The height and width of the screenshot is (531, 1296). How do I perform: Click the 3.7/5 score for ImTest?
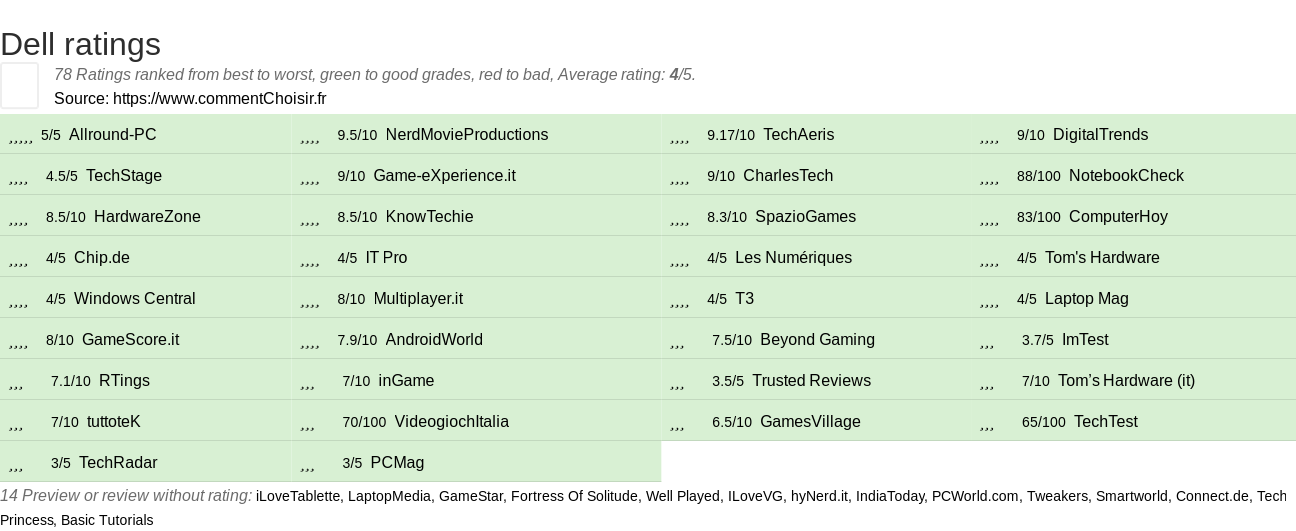pyautogui.click(x=1038, y=340)
